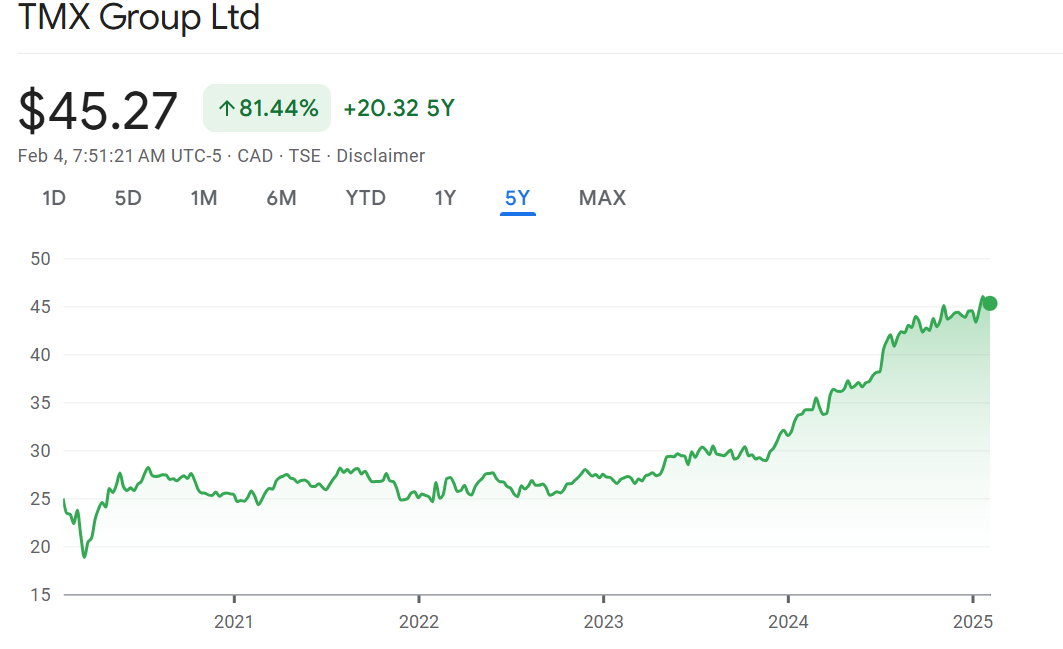The image size is (1063, 649).
Task: Open the 6M time range
Action: click(x=281, y=198)
